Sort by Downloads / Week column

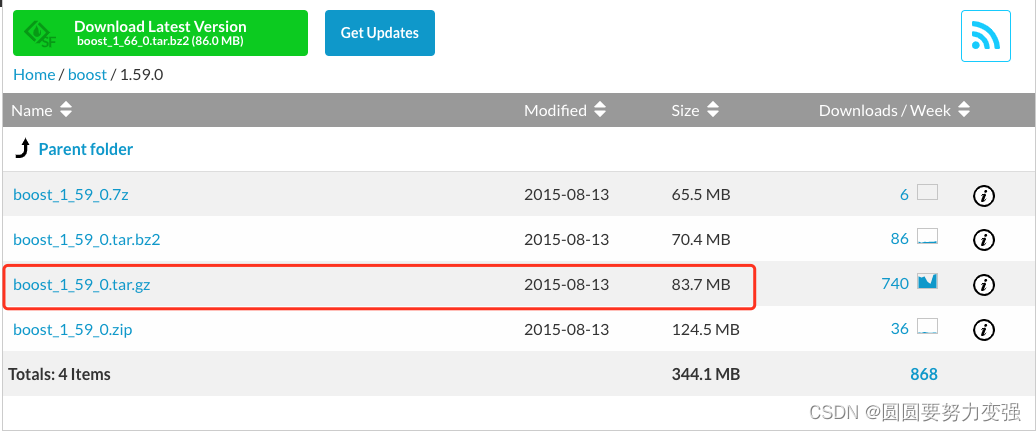(895, 110)
